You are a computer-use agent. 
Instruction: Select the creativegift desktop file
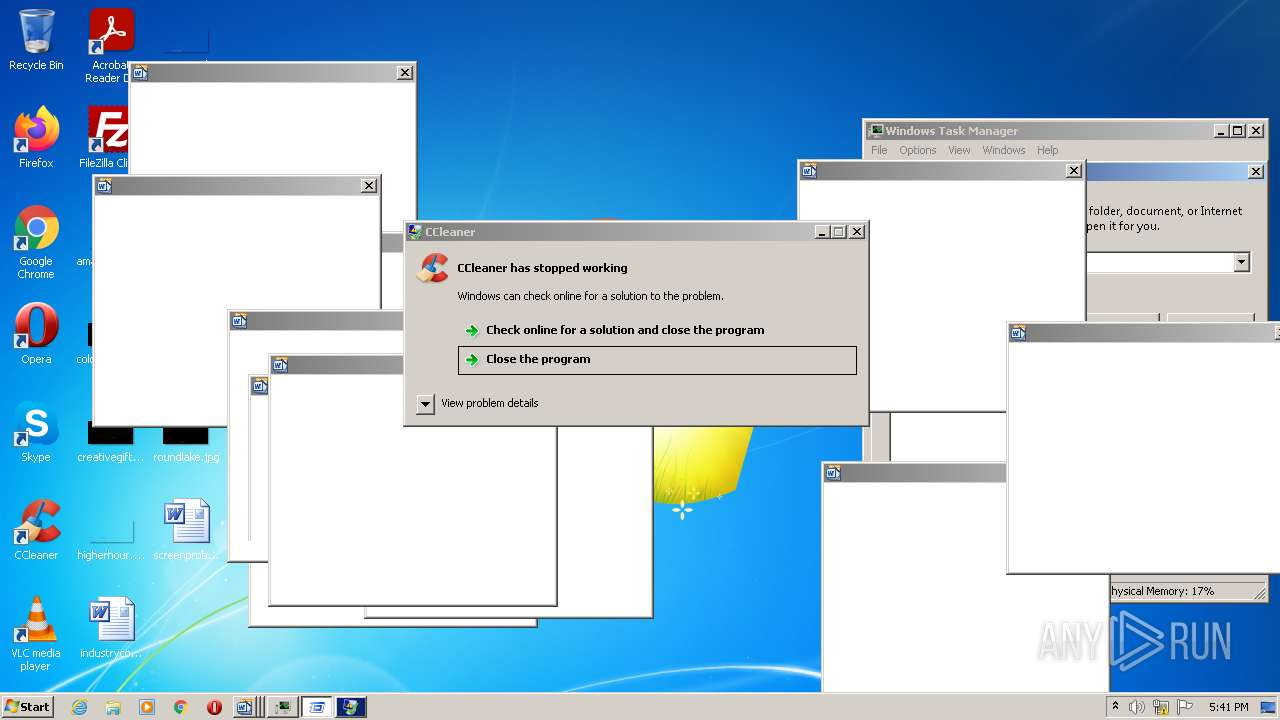click(x=111, y=445)
